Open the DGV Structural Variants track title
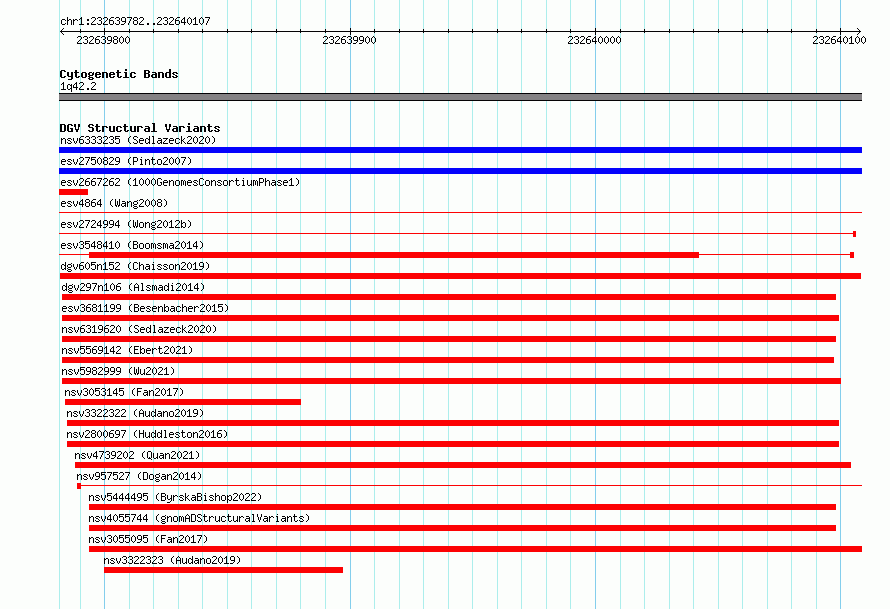Viewport: 890px width, 609px height. (x=140, y=128)
